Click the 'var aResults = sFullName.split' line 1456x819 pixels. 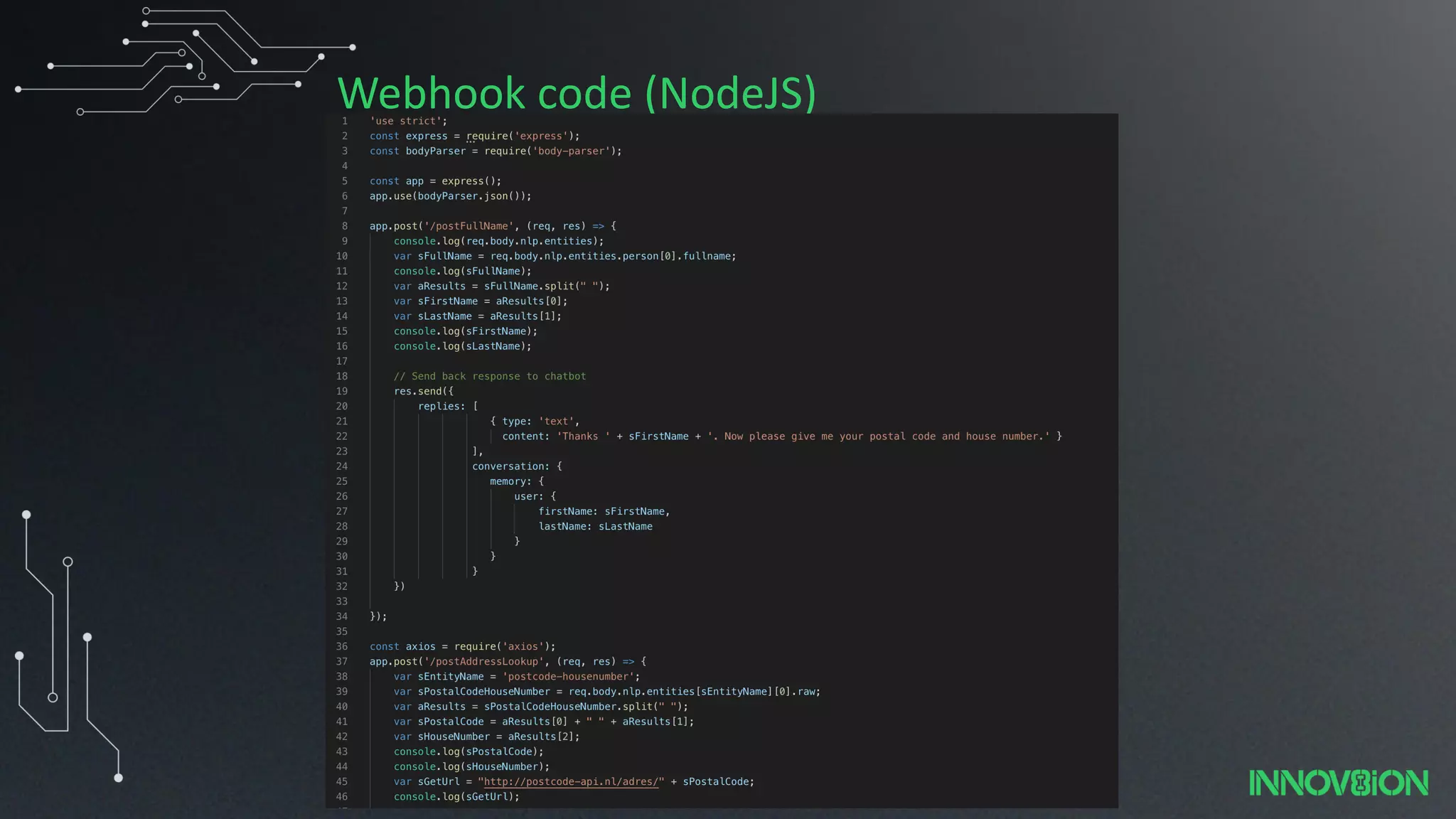click(502, 286)
